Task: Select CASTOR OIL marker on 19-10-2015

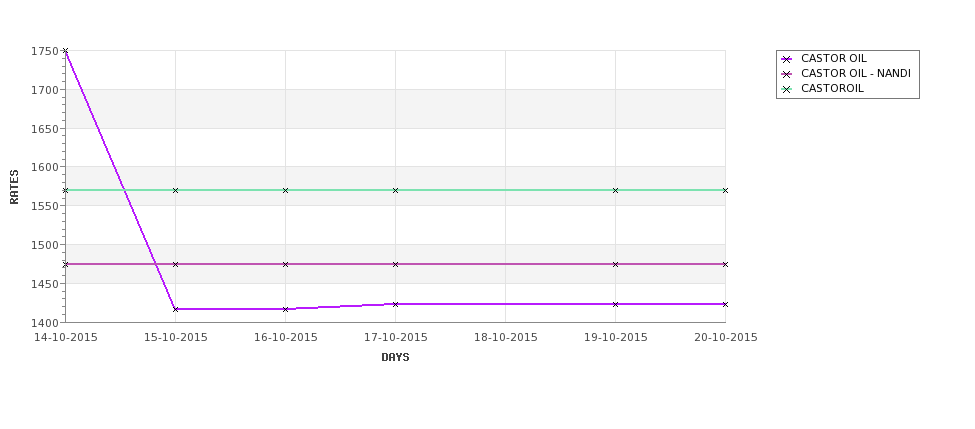Action: click(x=616, y=304)
